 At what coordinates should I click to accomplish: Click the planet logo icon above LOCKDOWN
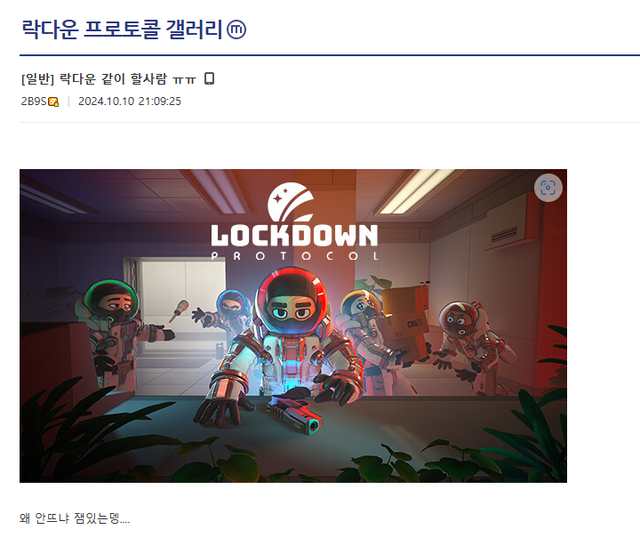(291, 202)
